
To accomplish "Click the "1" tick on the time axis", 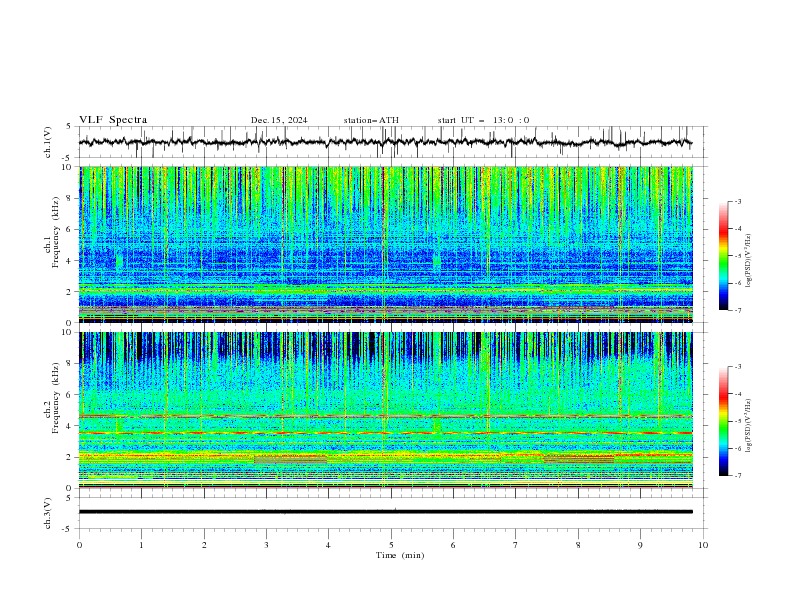I will (x=141, y=545).
